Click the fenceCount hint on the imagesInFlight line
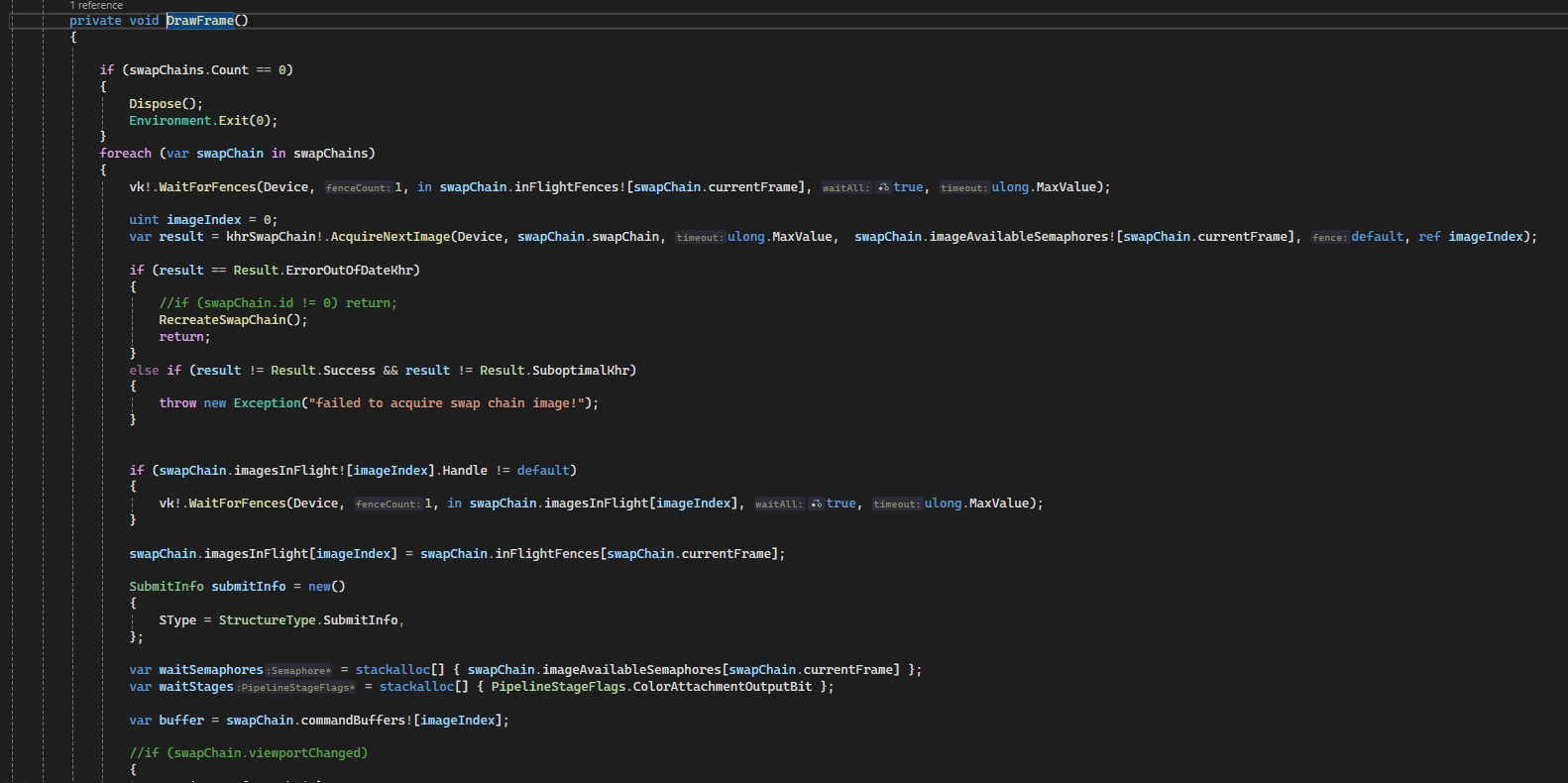Screen dimensions: 1568x783 click(388, 503)
